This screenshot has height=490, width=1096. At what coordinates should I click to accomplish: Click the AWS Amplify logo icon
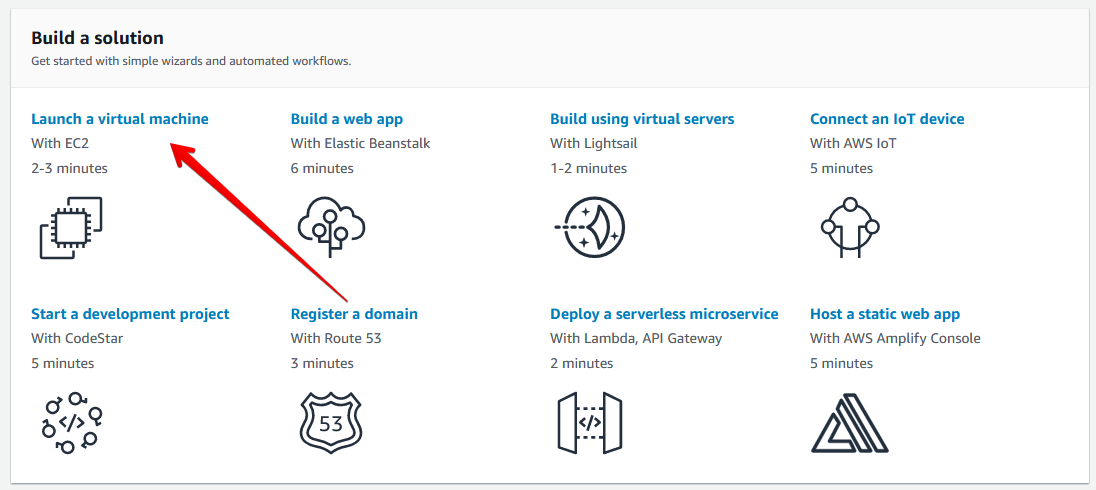[849, 422]
